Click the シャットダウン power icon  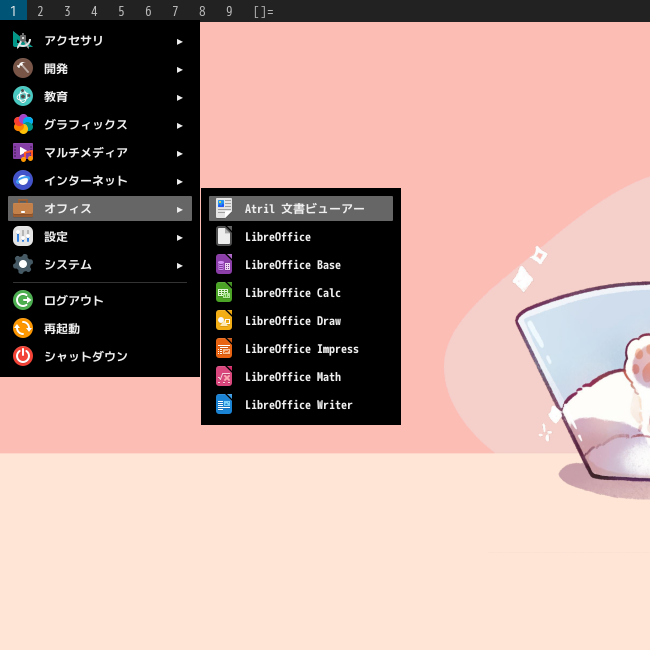23,356
